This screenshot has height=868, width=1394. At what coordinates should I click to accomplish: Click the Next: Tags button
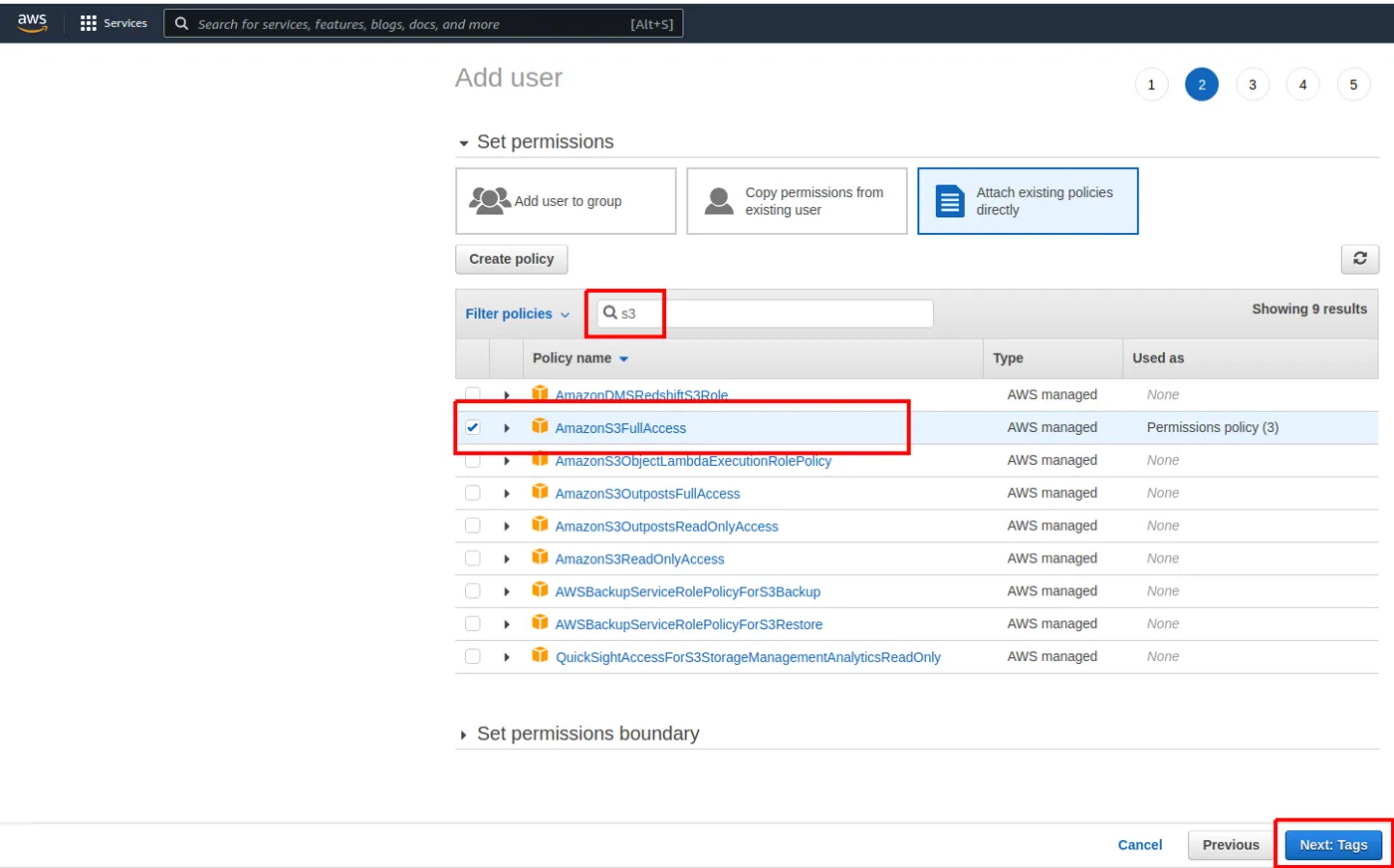pos(1333,845)
